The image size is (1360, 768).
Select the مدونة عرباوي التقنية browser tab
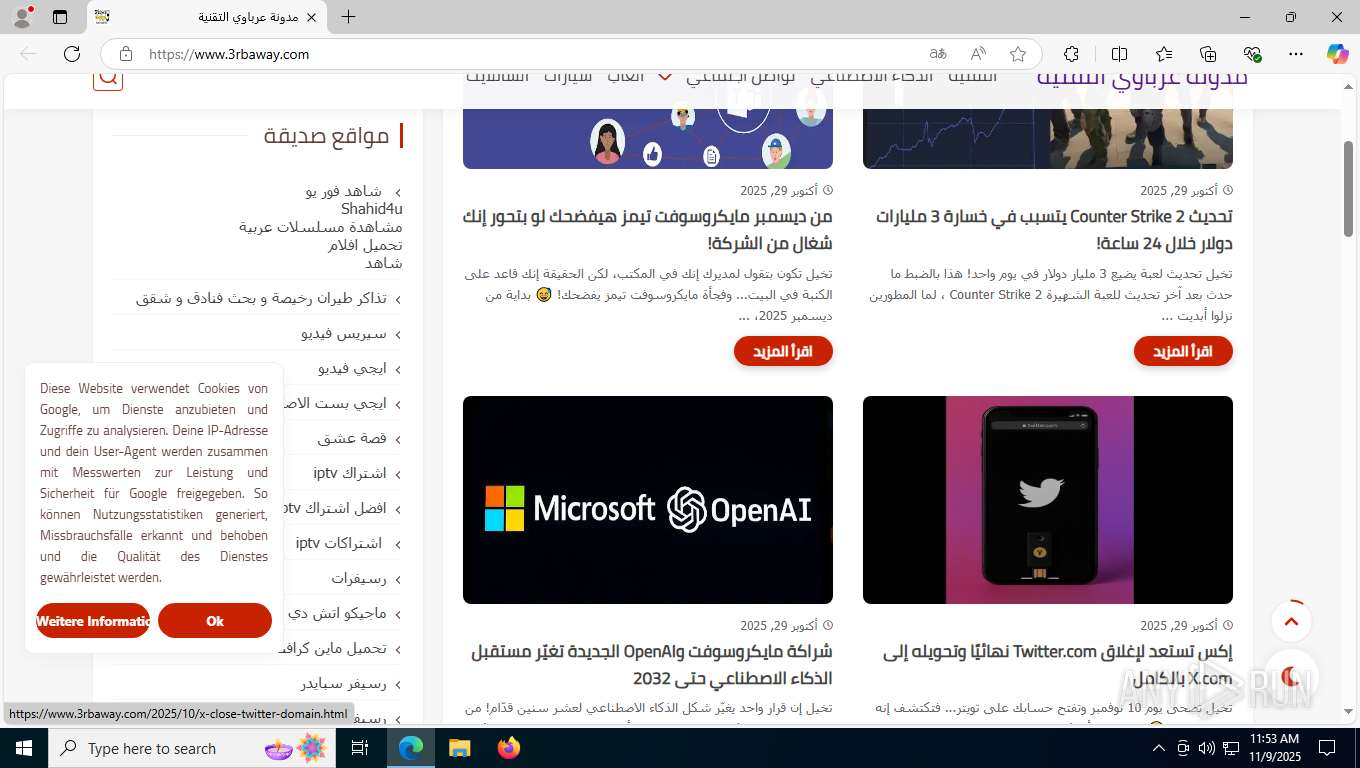point(205,17)
